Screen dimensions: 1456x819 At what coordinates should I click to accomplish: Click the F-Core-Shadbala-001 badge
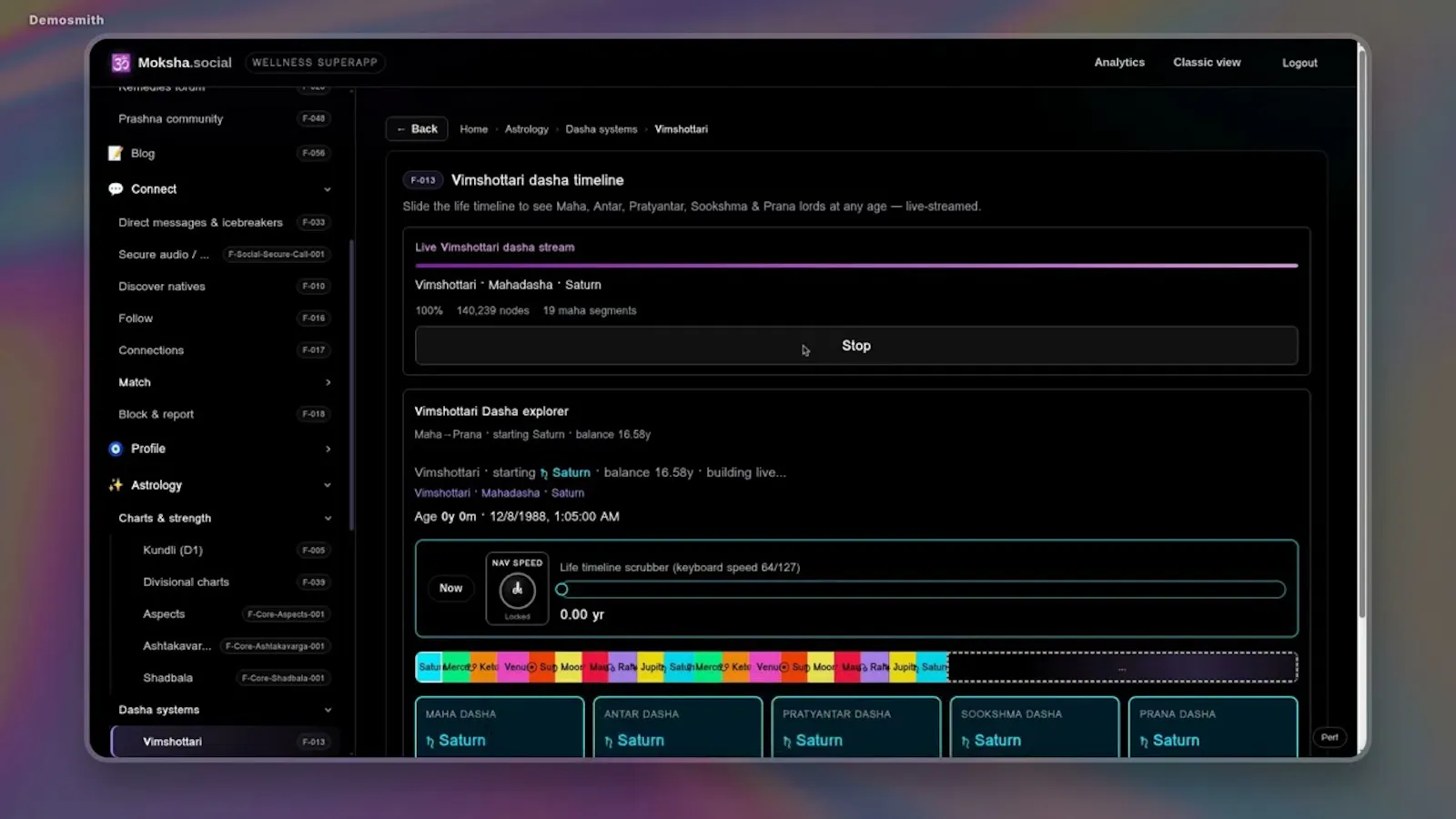[x=283, y=678]
